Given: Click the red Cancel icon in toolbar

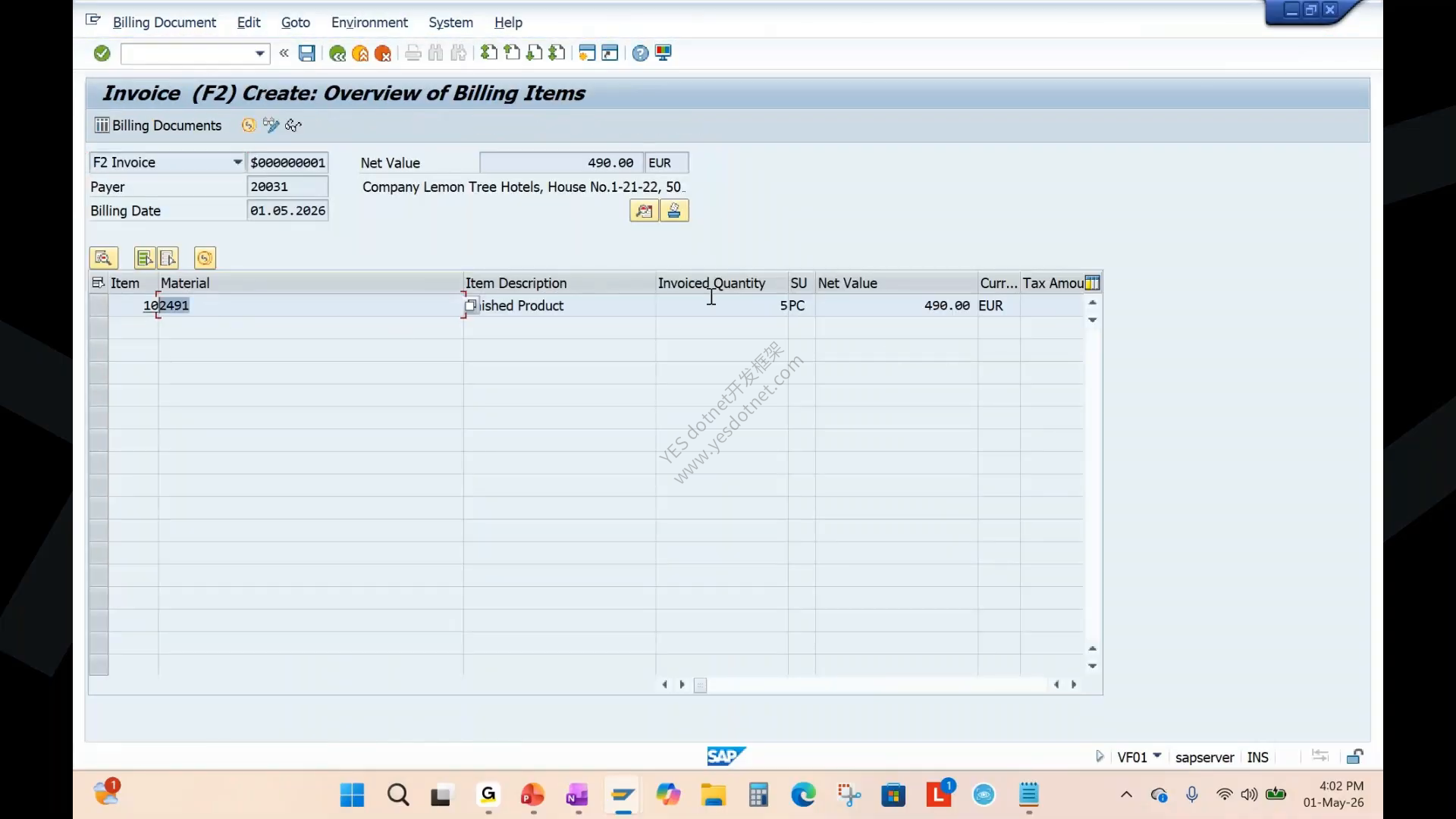Looking at the screenshot, I should tap(383, 53).
